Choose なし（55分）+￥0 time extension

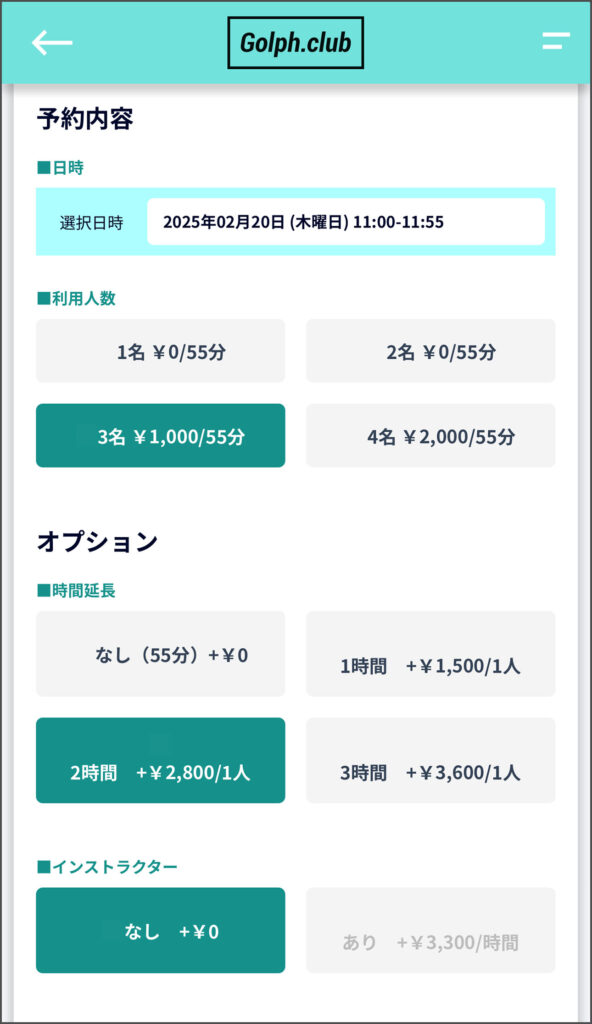point(160,654)
